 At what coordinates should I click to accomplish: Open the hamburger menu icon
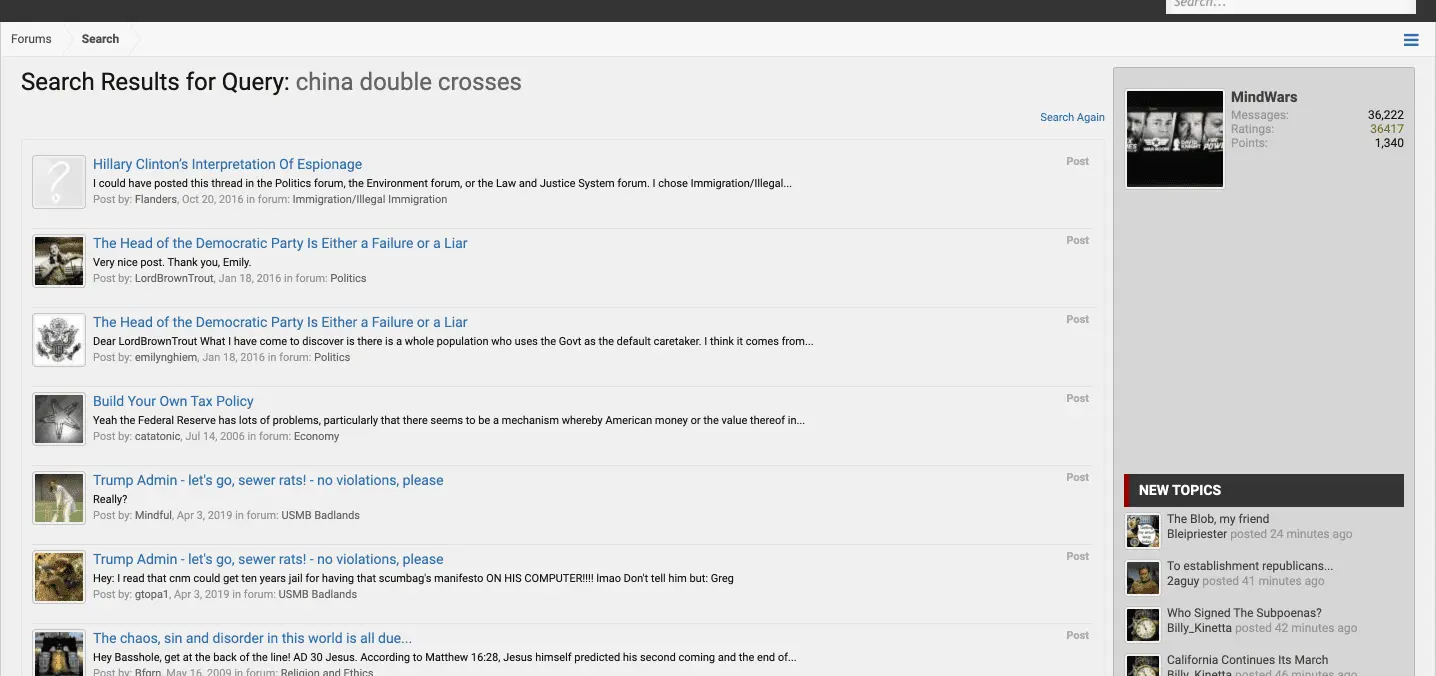[x=1411, y=40]
